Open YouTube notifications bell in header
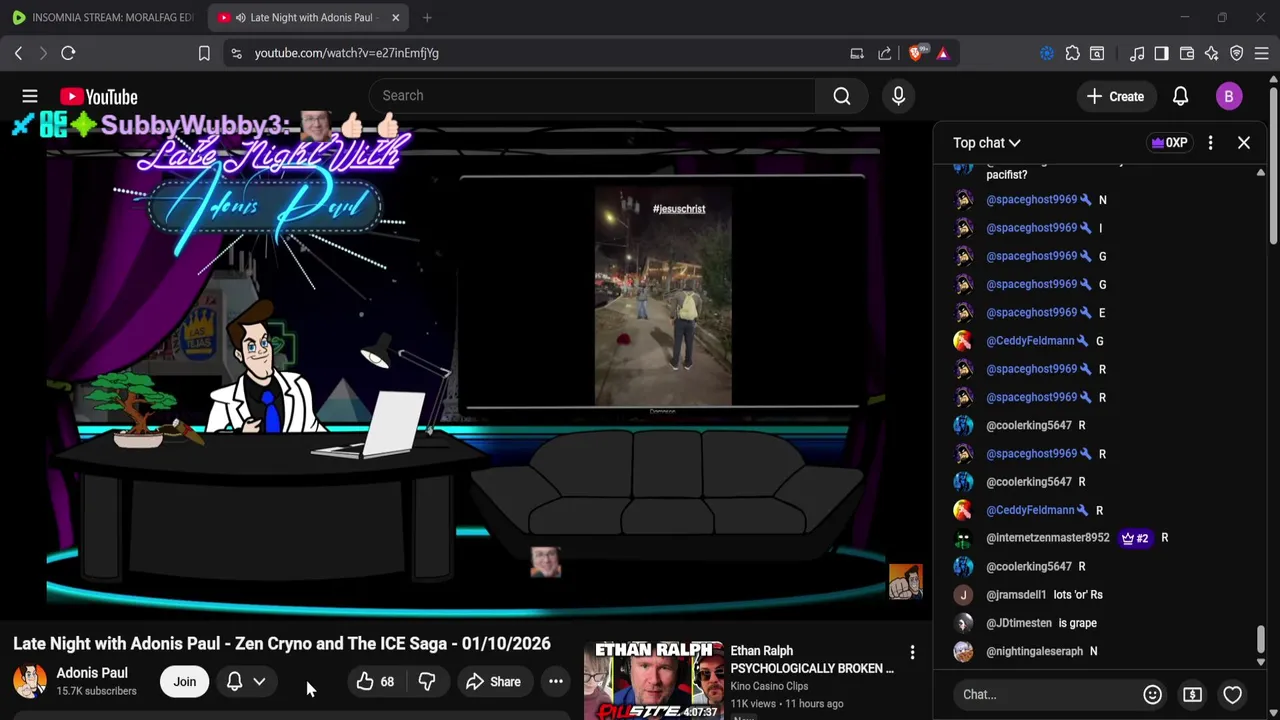The height and width of the screenshot is (720, 1280). point(1180,96)
